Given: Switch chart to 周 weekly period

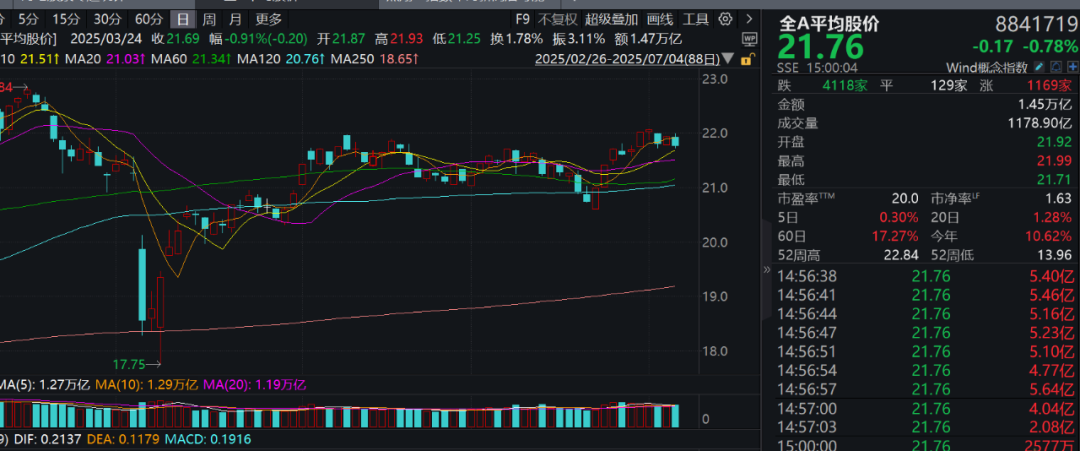Looking at the screenshot, I should pyautogui.click(x=208, y=19).
